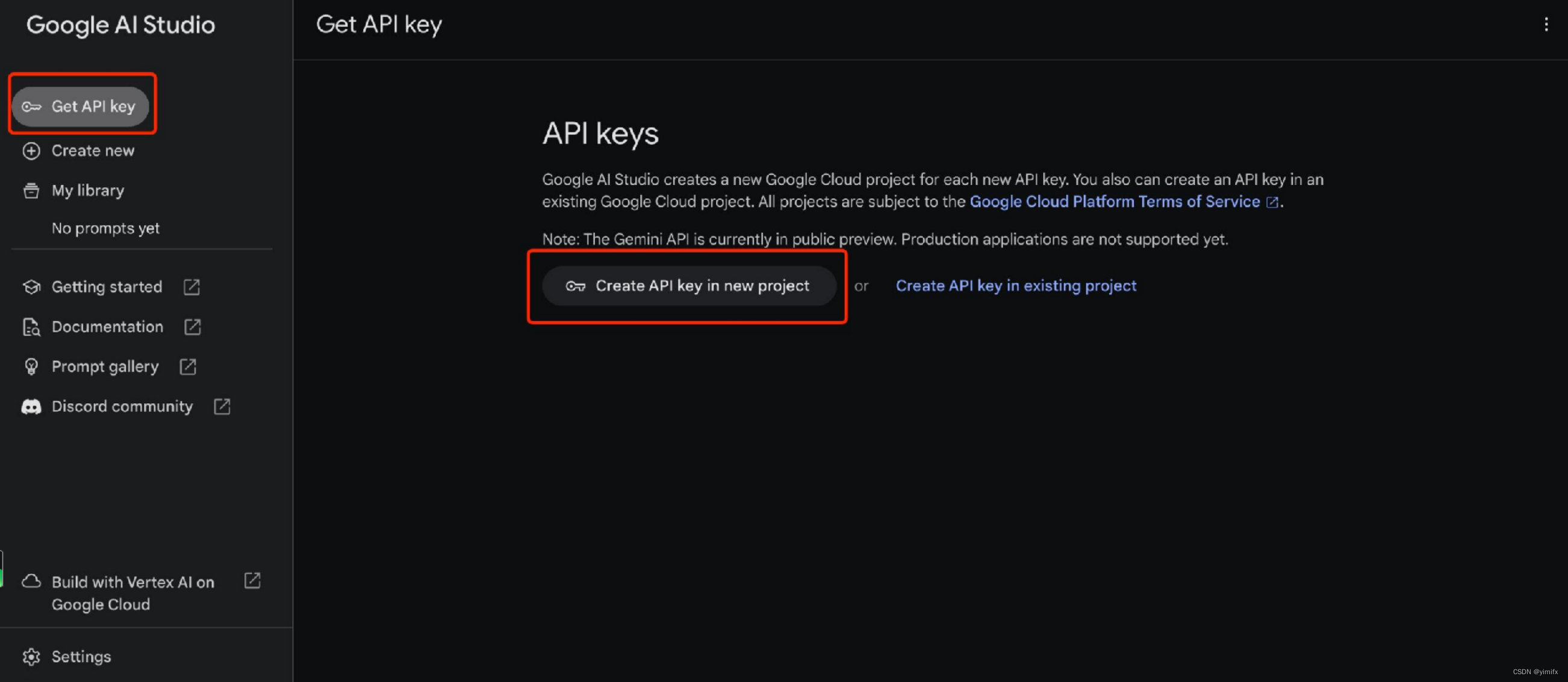Select the Prompt gallery lightbulb icon
This screenshot has height=682, width=1568.
tap(31, 366)
